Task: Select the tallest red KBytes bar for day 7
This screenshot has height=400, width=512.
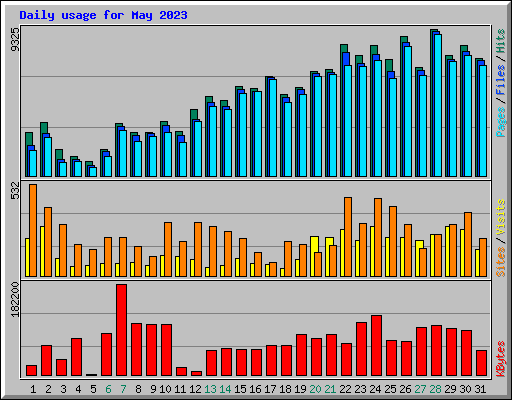Action: 121,330
